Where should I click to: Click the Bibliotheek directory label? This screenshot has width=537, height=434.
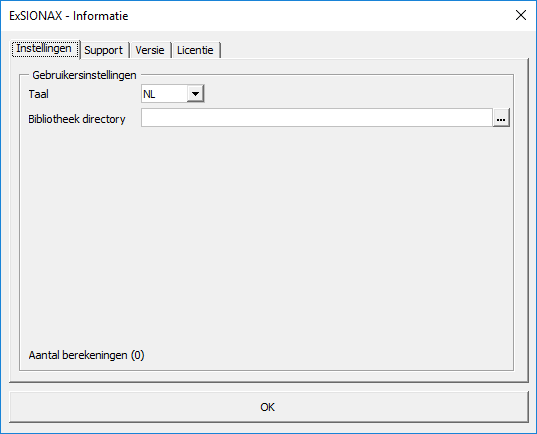click(x=77, y=119)
